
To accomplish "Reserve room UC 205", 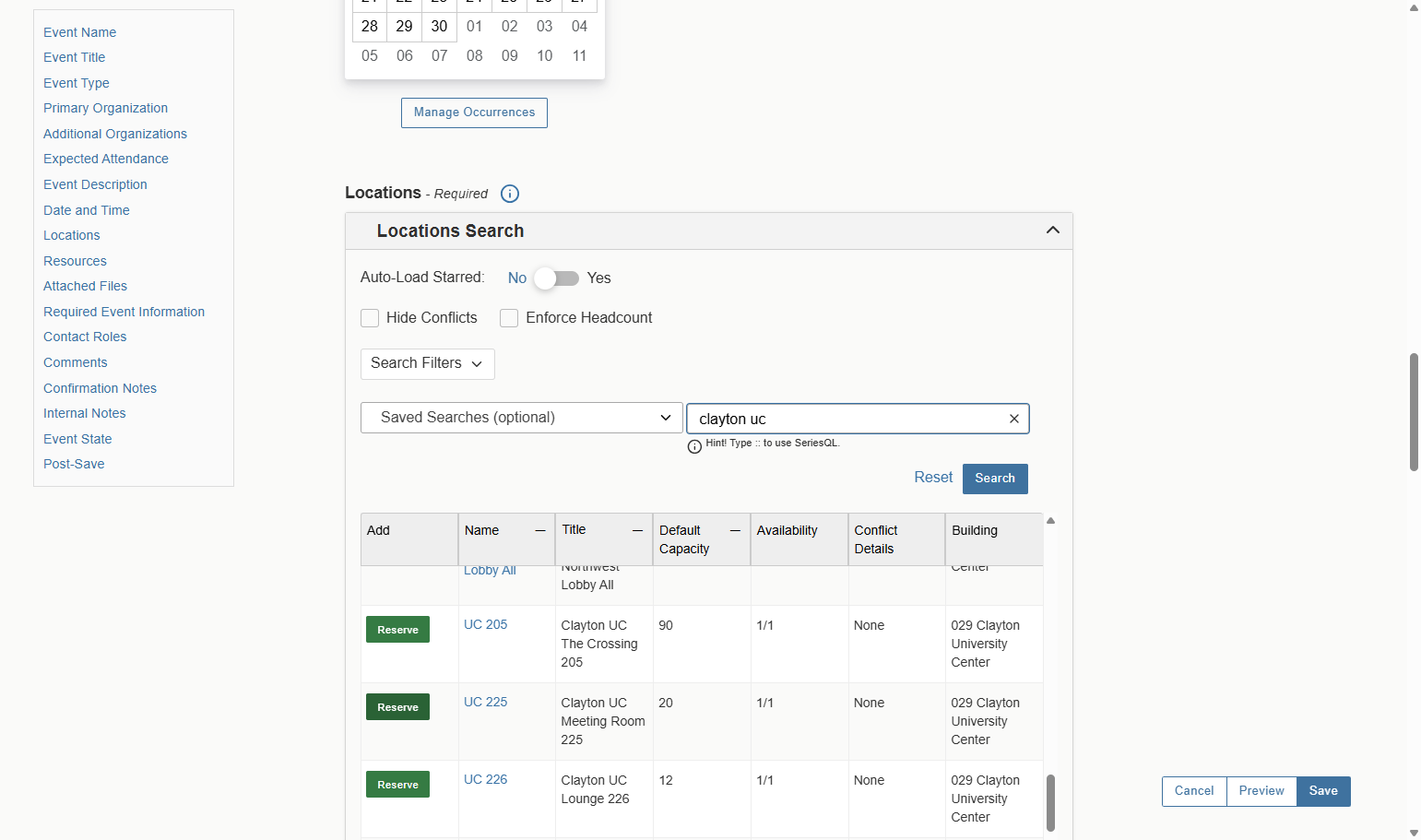I will 397,630.
